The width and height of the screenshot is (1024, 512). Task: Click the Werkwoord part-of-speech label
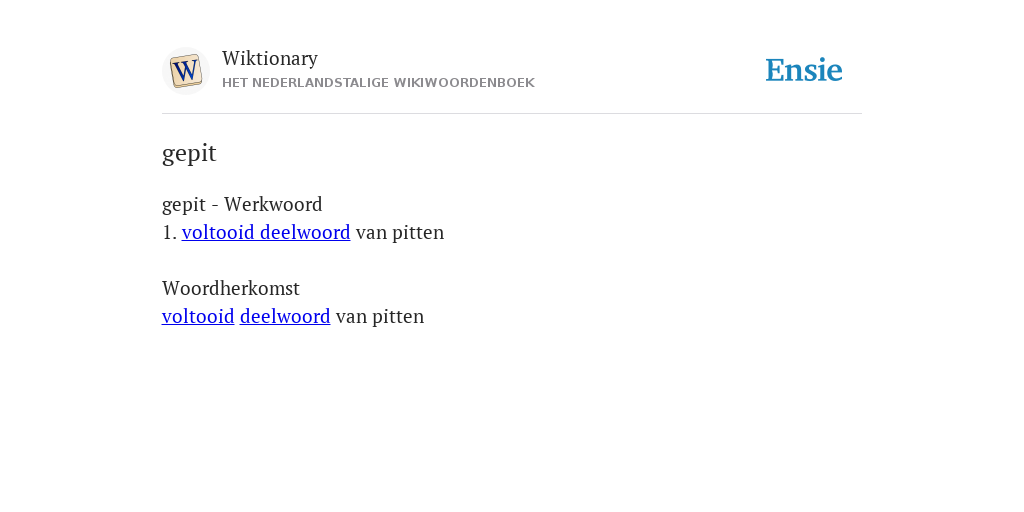273,204
